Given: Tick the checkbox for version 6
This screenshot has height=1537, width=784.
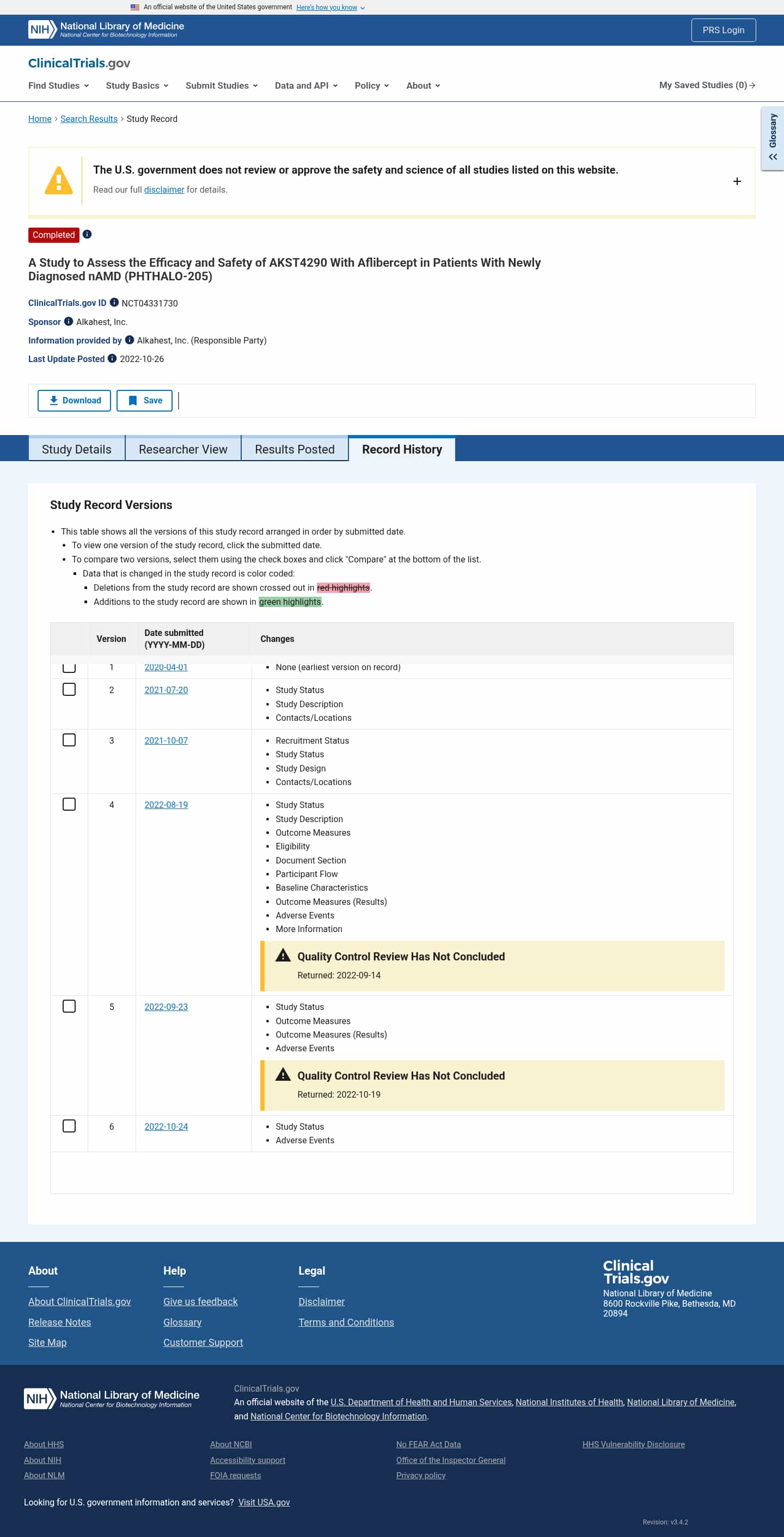Looking at the screenshot, I should point(69,1126).
